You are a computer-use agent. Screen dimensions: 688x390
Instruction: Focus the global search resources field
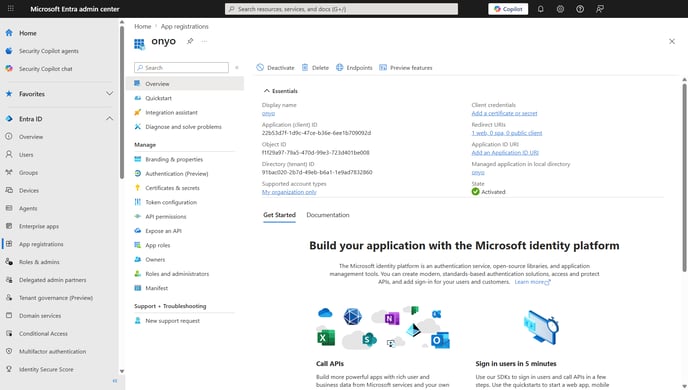click(x=341, y=9)
